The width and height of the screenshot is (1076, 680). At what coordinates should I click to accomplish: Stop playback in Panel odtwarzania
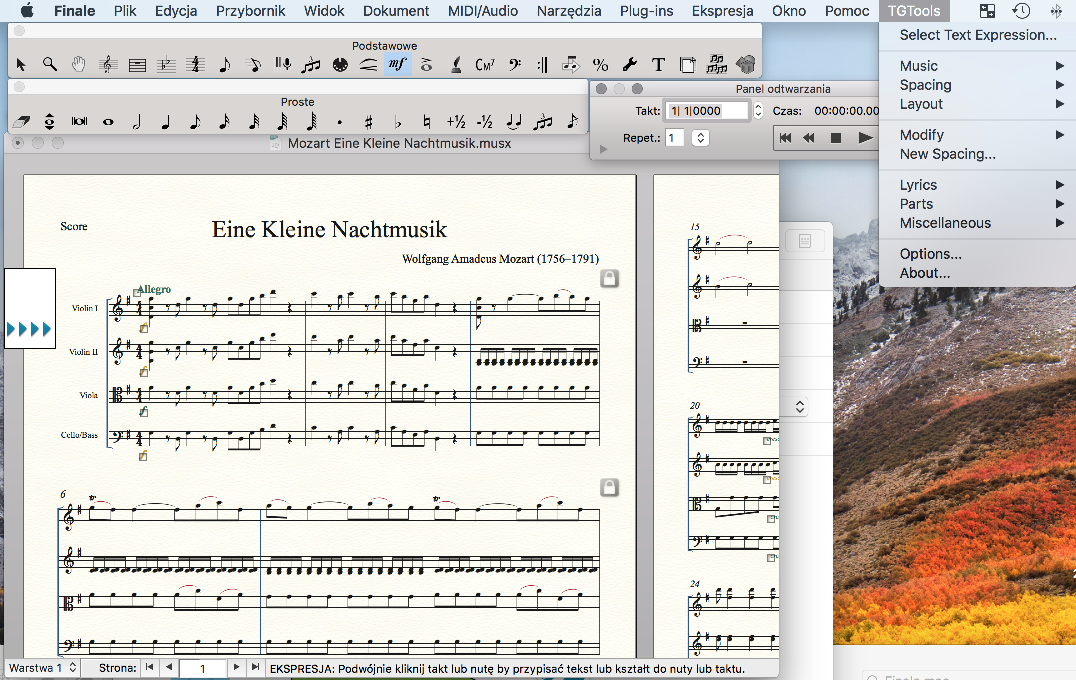(x=836, y=138)
